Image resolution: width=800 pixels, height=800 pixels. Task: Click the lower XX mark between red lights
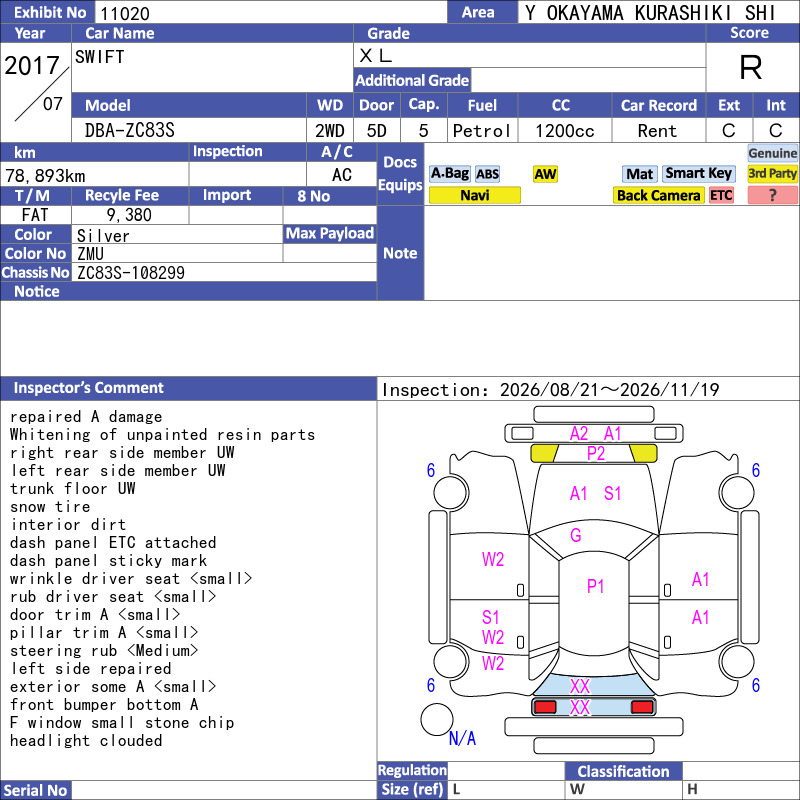click(x=580, y=708)
